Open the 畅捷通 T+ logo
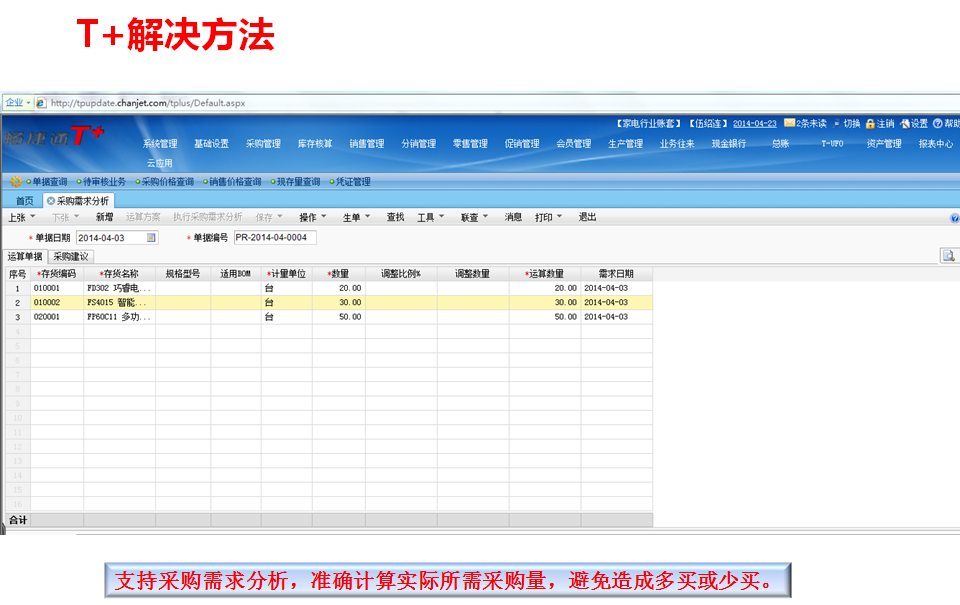 coord(55,136)
